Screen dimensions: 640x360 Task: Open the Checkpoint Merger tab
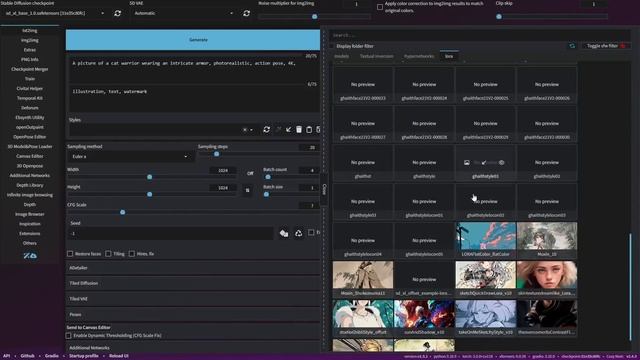coord(30,69)
